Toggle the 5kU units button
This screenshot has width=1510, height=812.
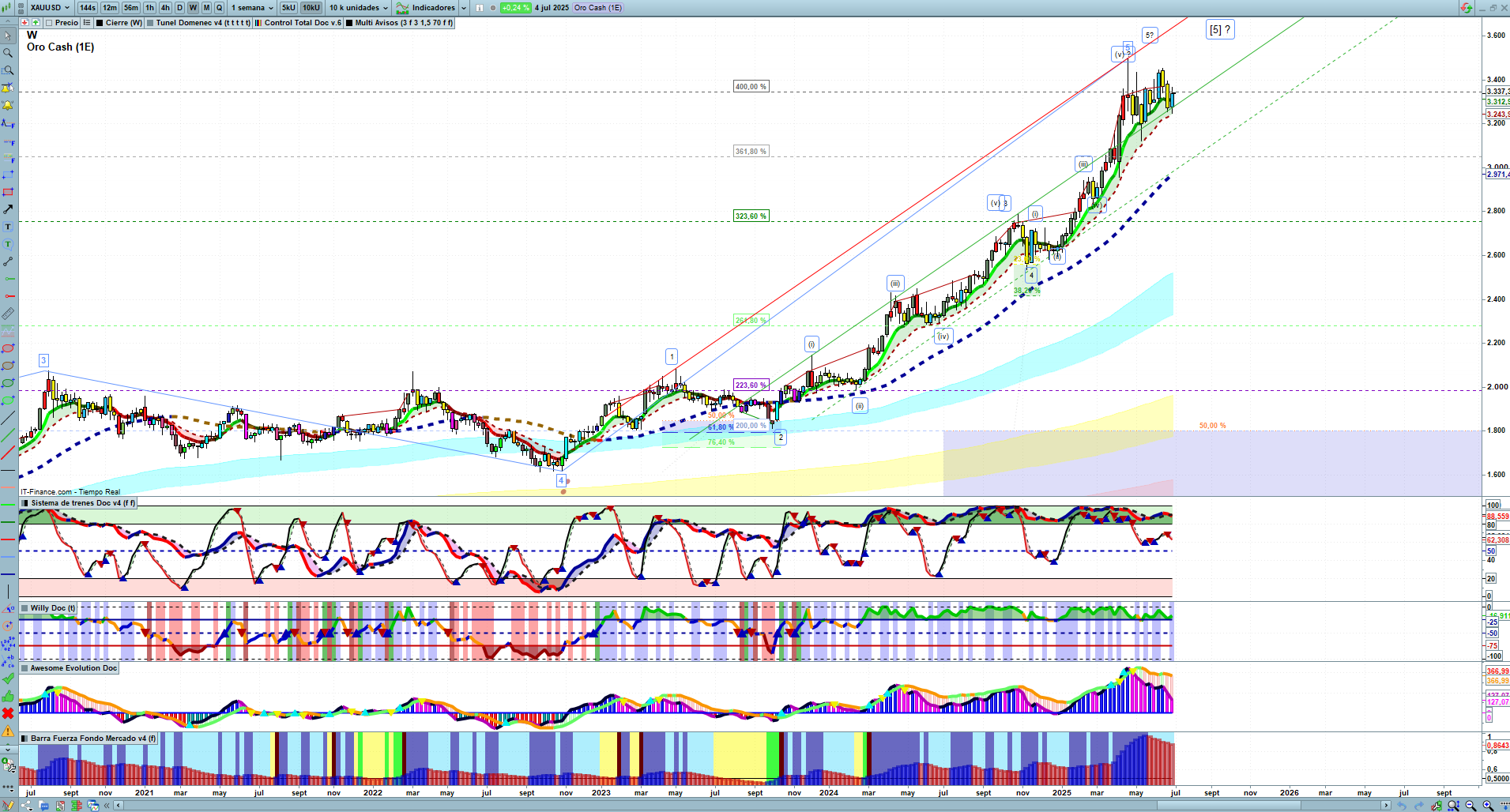[288, 8]
